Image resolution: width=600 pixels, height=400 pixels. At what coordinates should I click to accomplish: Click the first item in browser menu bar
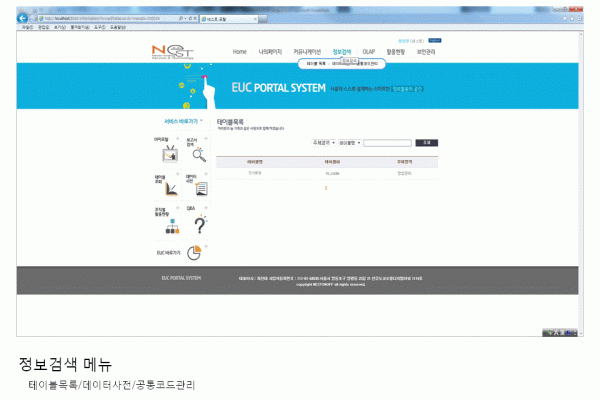[x=28, y=27]
